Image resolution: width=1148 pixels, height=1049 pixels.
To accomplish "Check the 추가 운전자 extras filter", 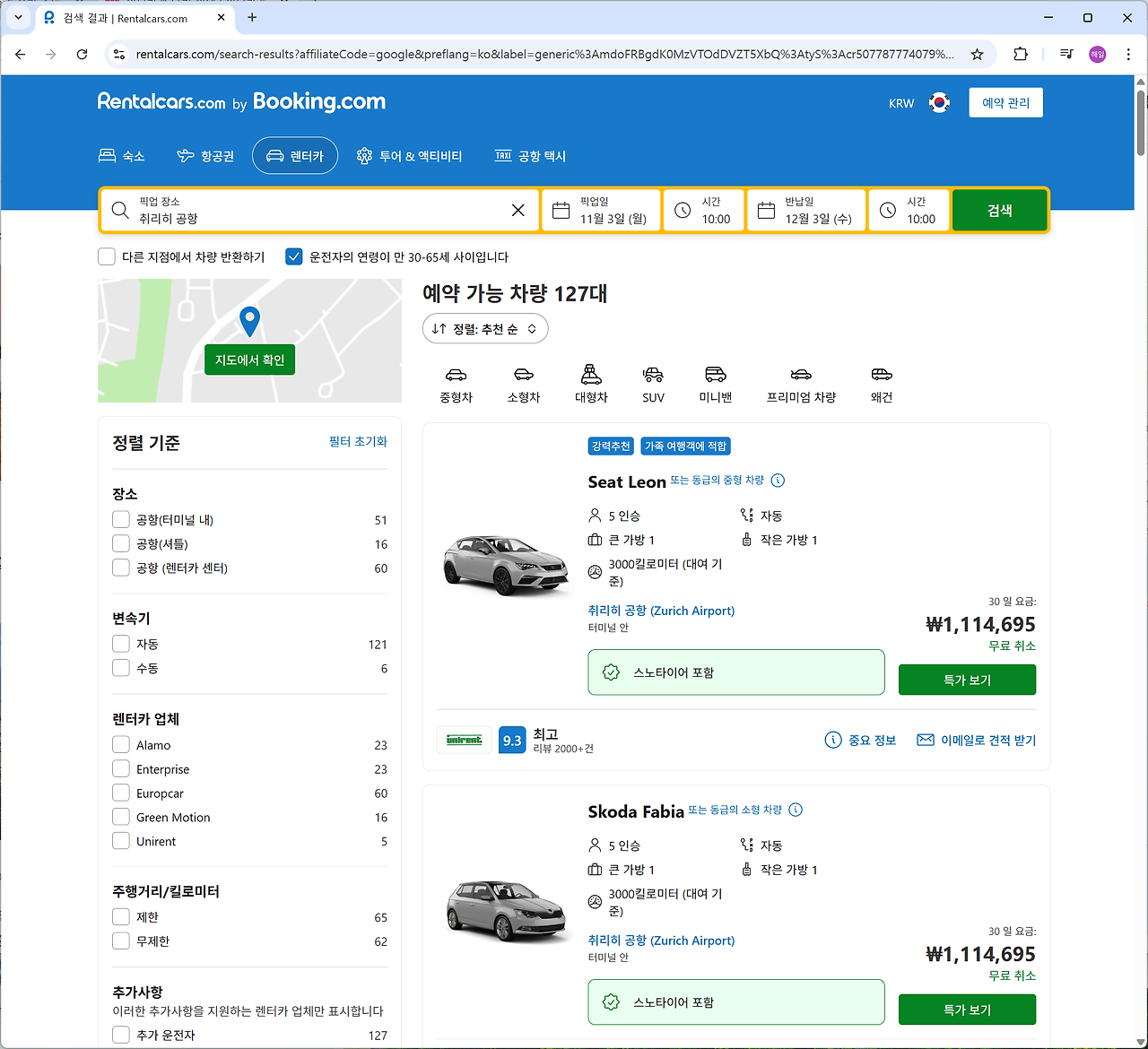I will coord(121,1035).
